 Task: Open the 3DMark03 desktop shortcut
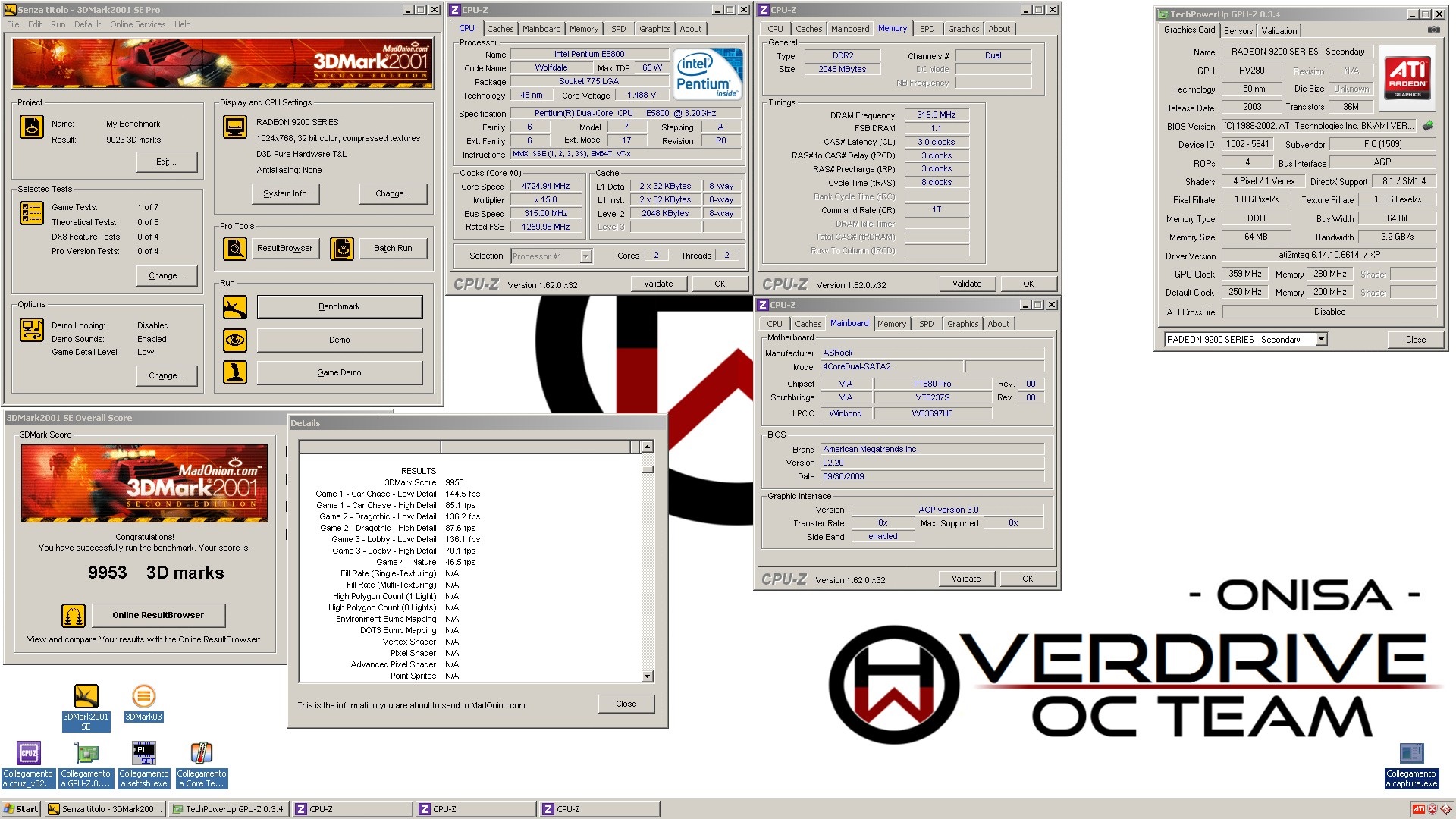pos(143,703)
